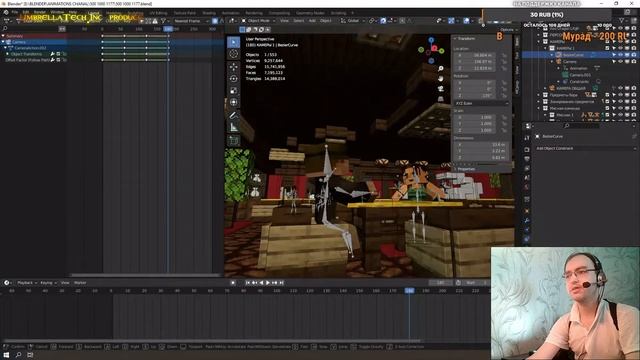Open the timeline Marker menu

pos(80,282)
